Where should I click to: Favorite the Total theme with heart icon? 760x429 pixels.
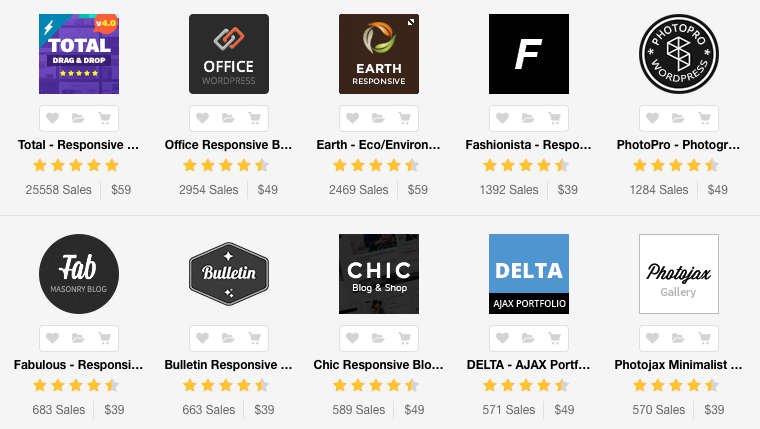tap(53, 118)
